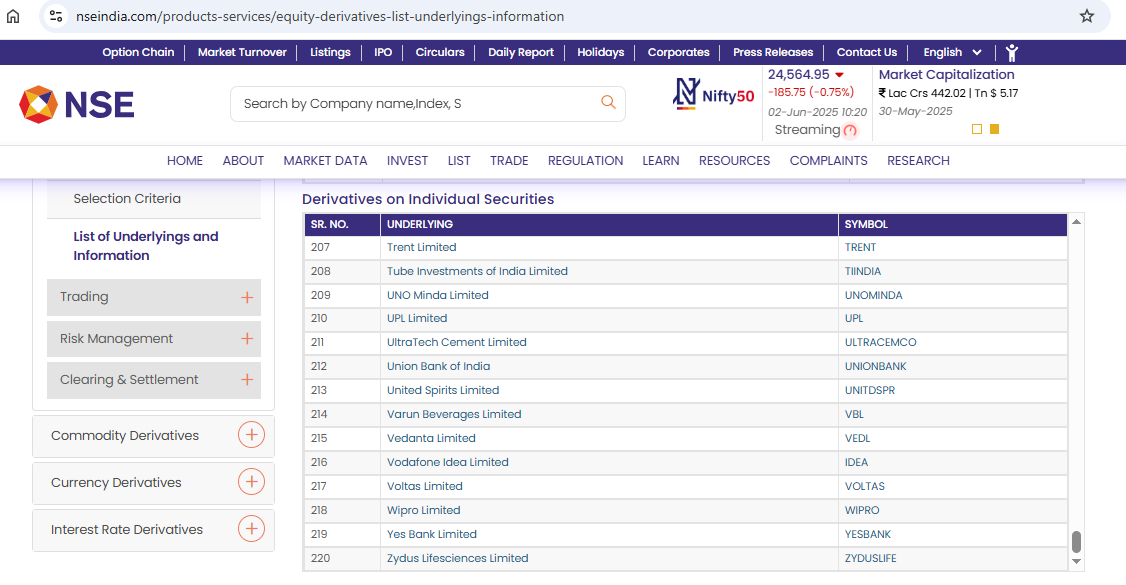Open the Circulars link

[439, 52]
